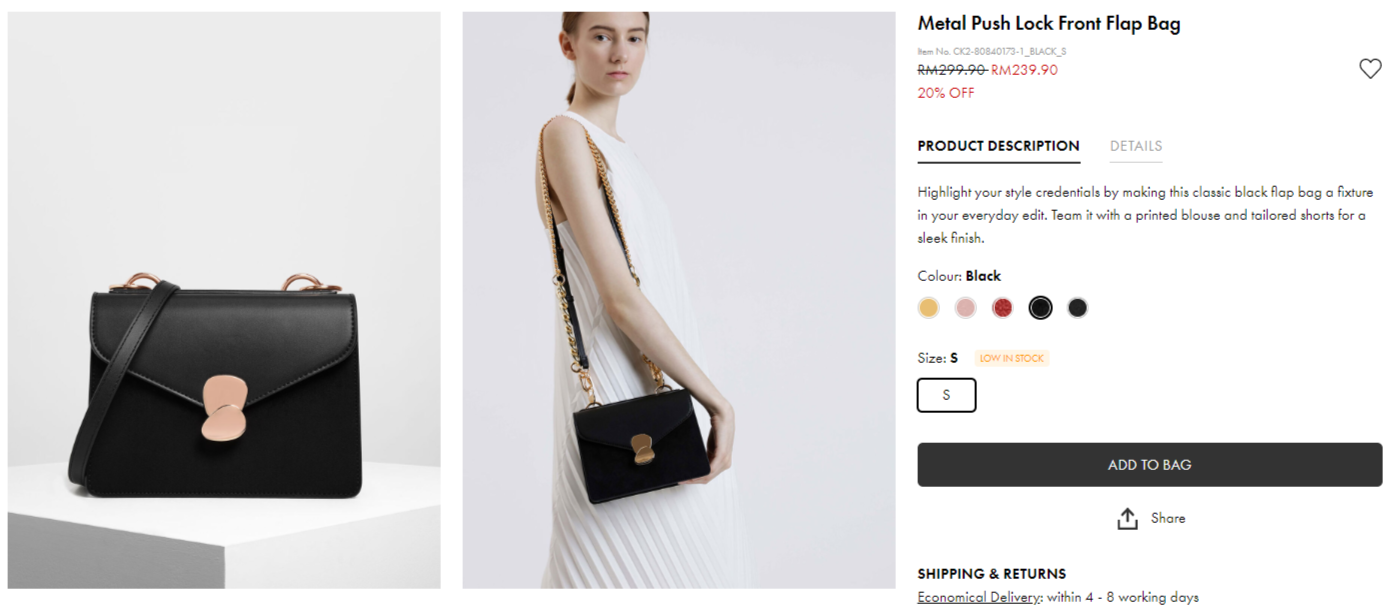The height and width of the screenshot is (607, 1390).
Task: Switch to the Product Description tab
Action: pyautogui.click(x=998, y=146)
